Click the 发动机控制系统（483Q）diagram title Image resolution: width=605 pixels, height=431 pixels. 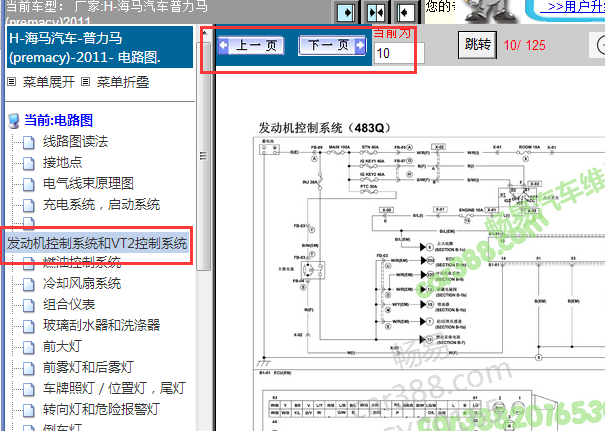[x=324, y=127]
